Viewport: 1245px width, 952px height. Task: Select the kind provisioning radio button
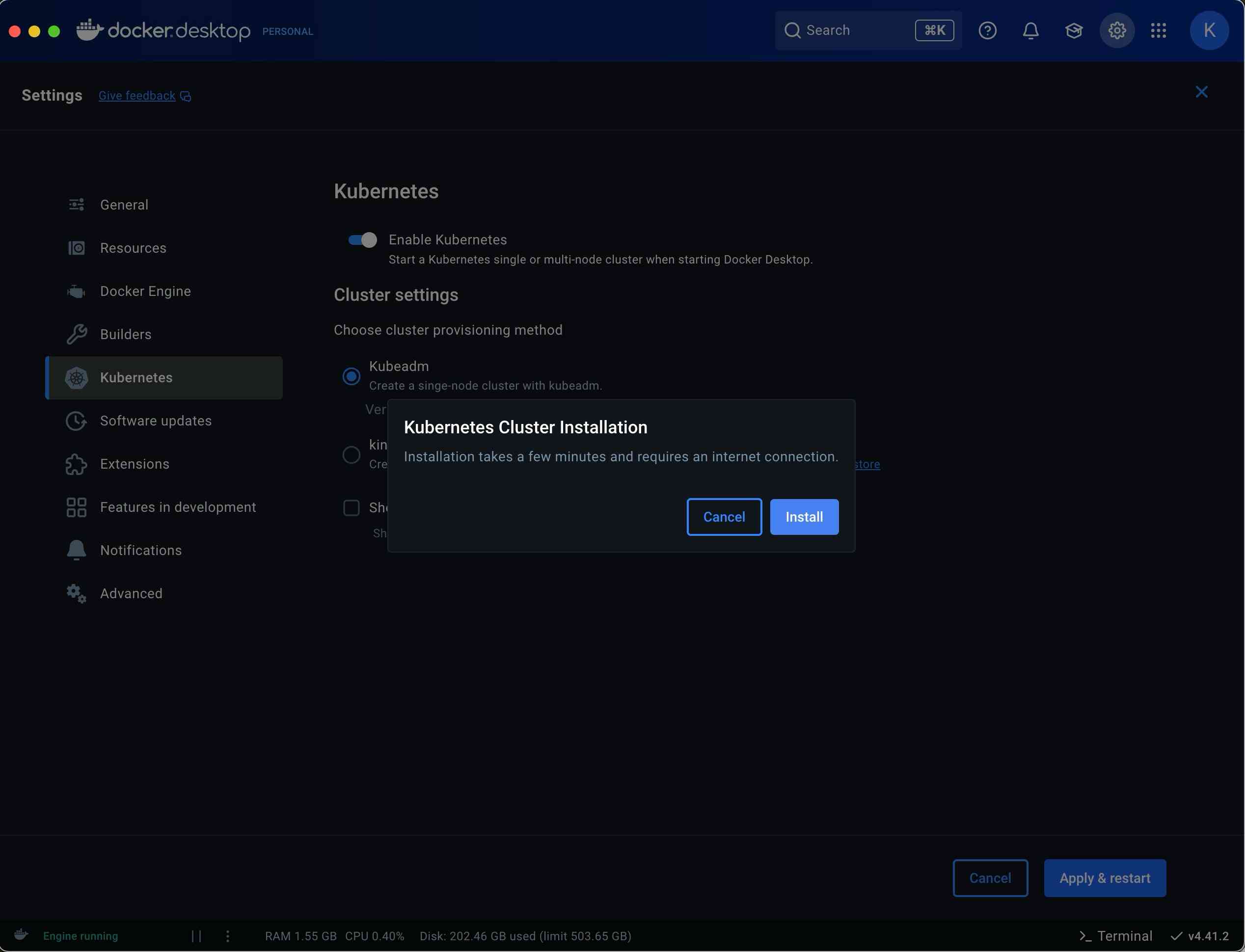(352, 455)
